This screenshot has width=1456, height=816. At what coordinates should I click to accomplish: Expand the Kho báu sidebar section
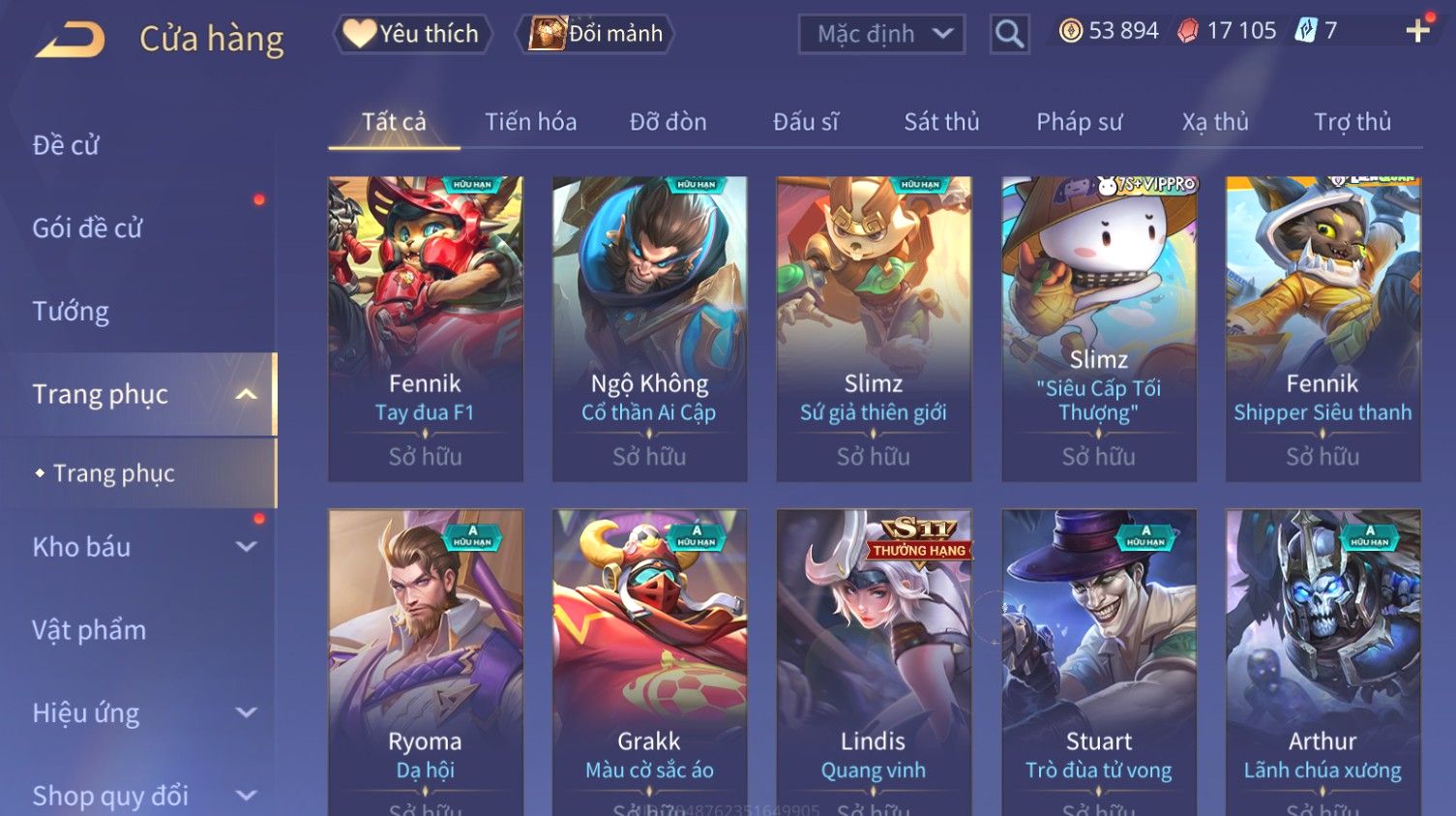click(247, 547)
